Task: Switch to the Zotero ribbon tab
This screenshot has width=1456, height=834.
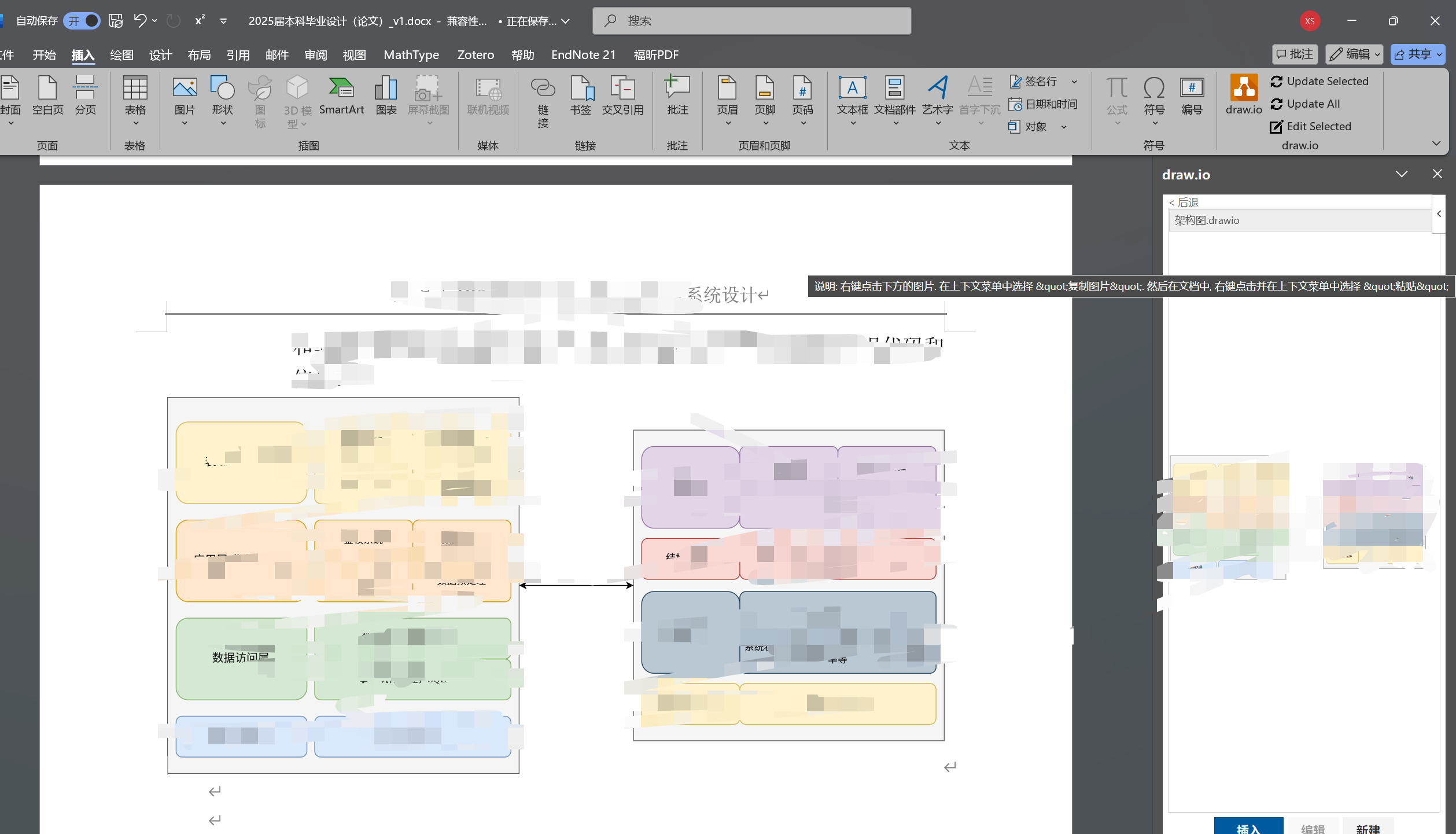Action: pos(475,54)
